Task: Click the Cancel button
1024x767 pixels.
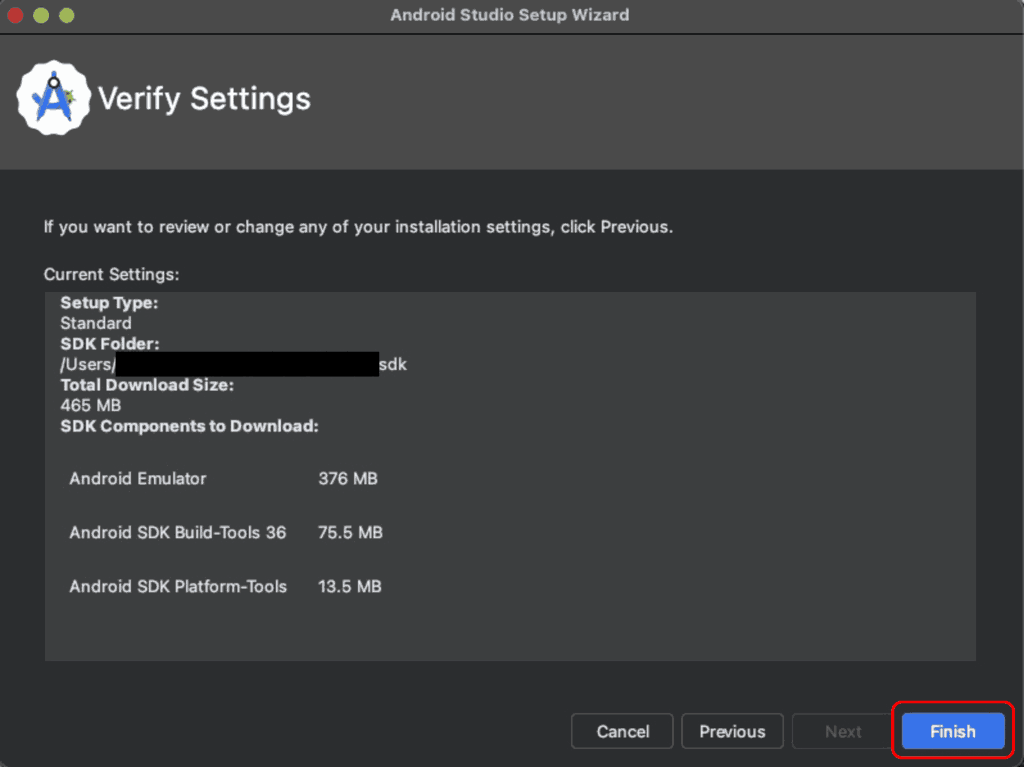Action: point(622,731)
